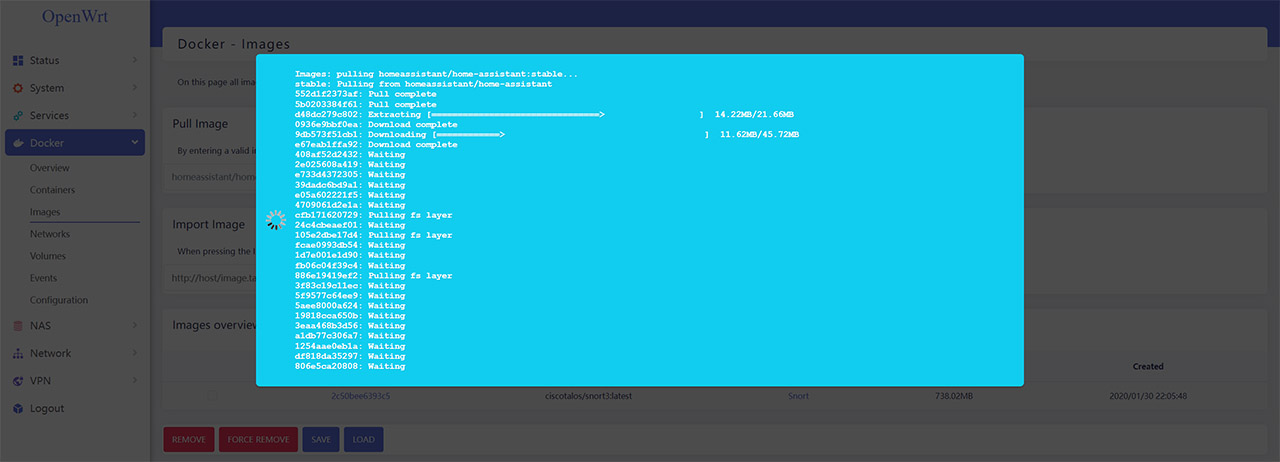Click log line '0936e9bbf0ea: Download complete'

[x=376, y=125]
